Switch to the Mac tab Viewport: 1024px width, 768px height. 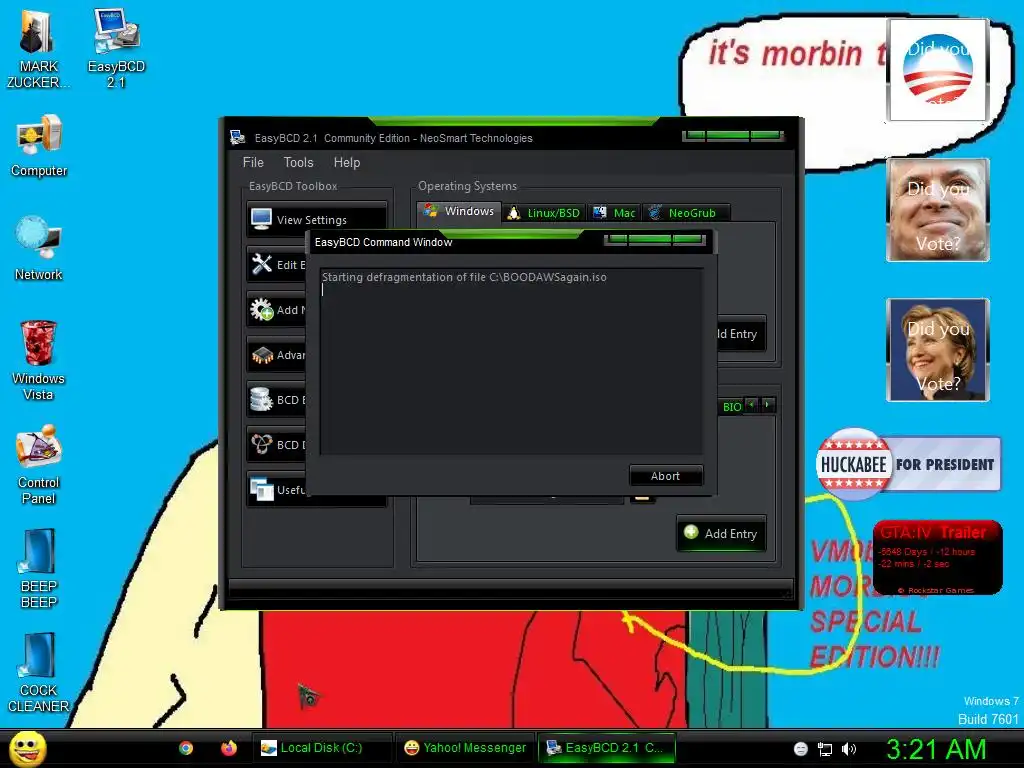pos(615,213)
